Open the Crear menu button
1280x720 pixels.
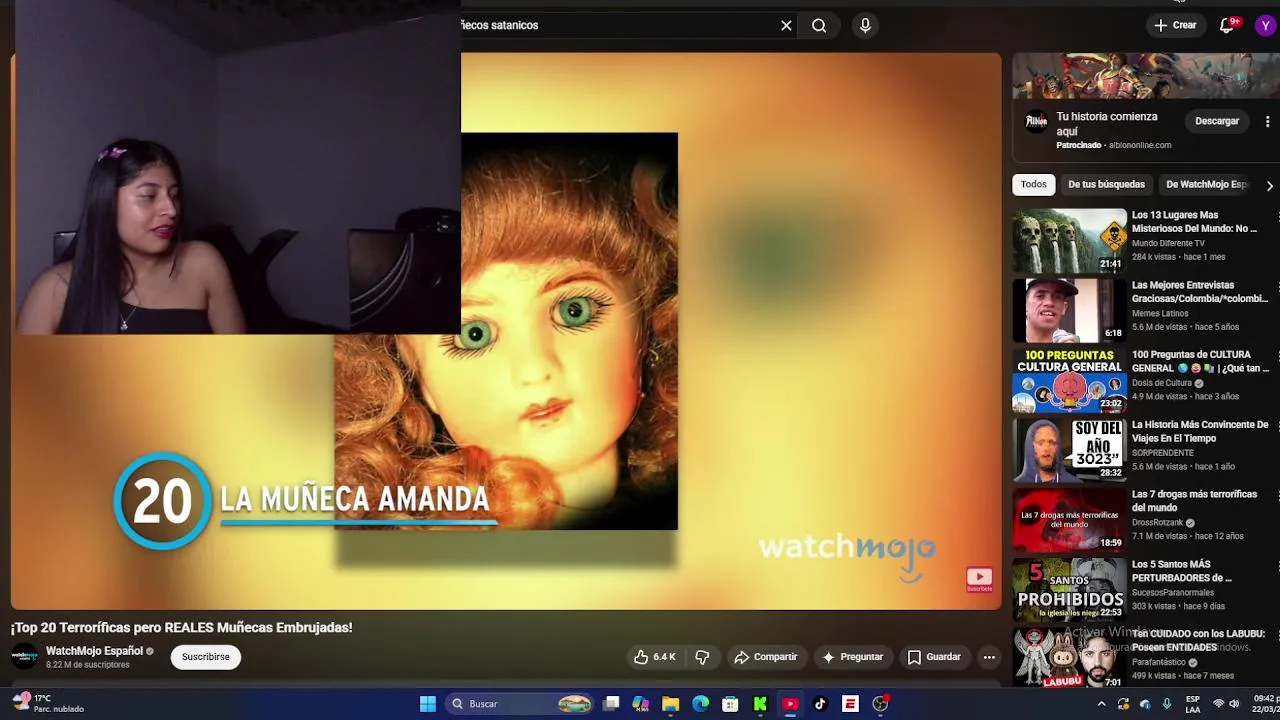1175,25
